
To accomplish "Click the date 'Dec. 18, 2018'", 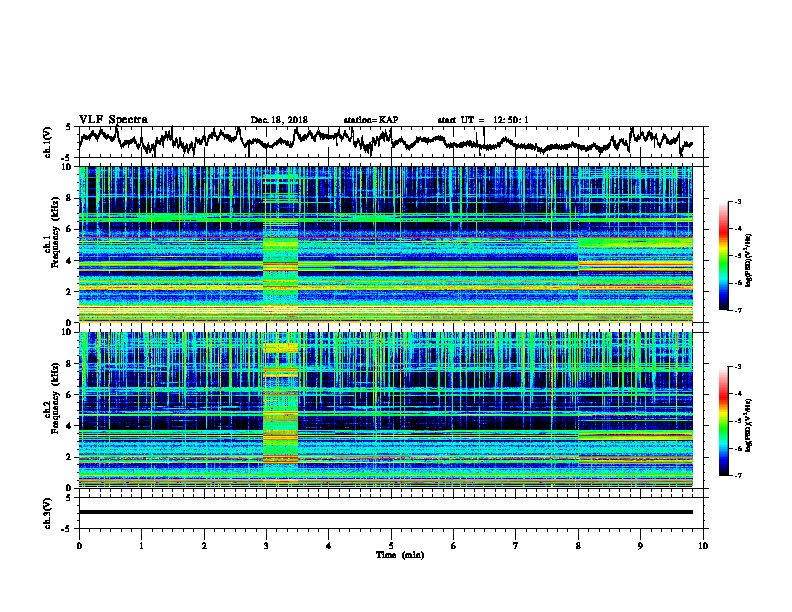I will tap(279, 120).
